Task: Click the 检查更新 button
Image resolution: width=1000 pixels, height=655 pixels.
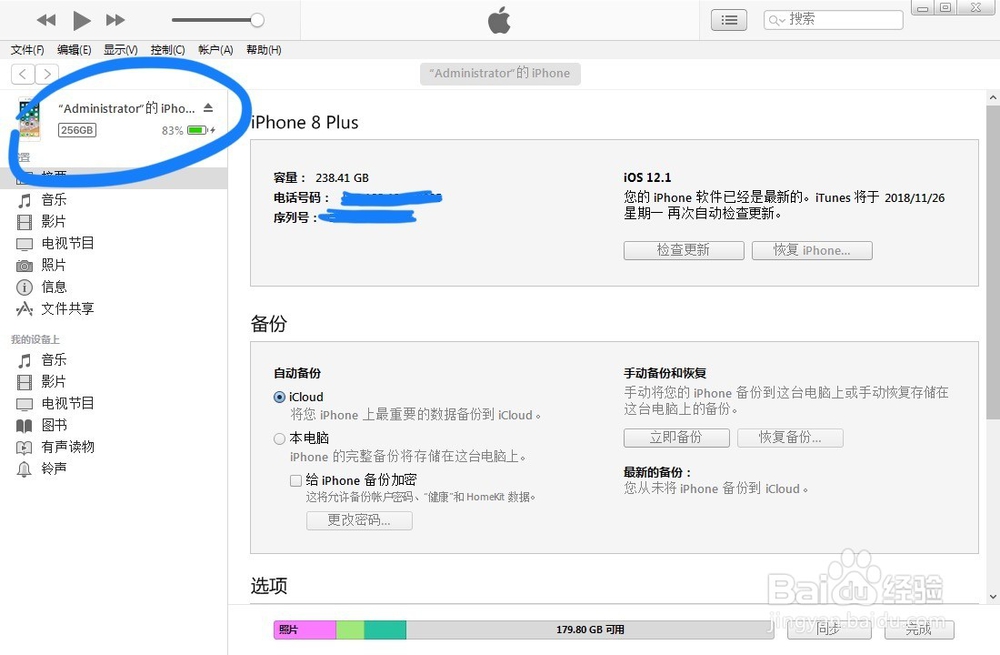Action: (684, 250)
